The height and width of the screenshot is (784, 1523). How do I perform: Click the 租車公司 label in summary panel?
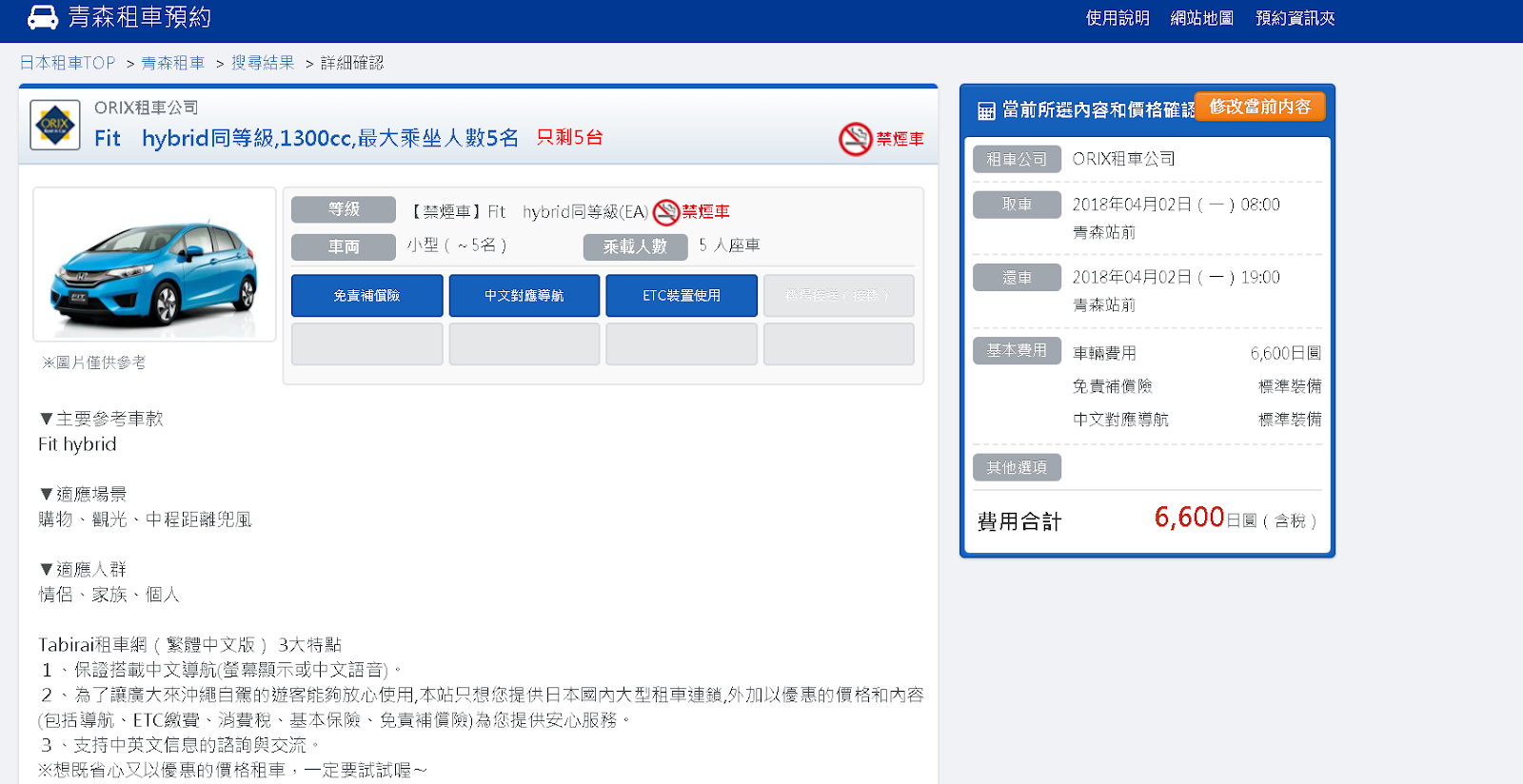(x=1017, y=159)
